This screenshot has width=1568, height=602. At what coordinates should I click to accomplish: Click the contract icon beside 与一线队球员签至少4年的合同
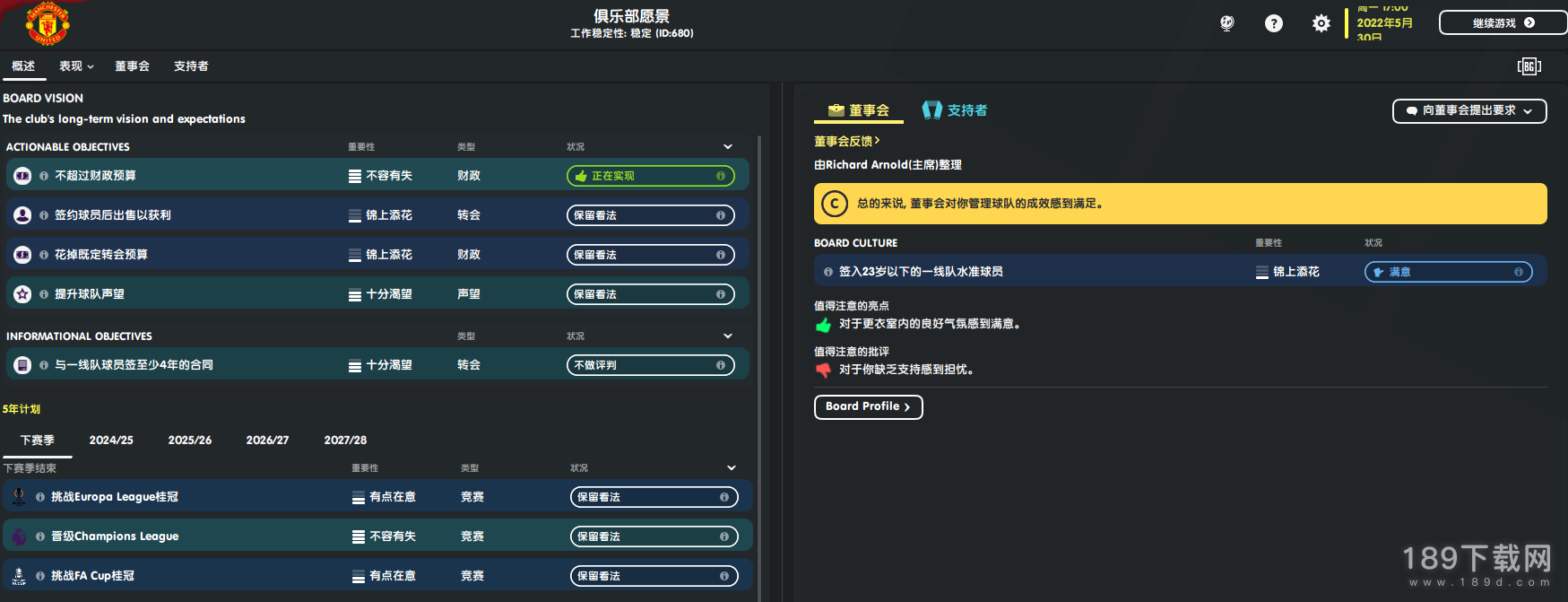pos(22,365)
